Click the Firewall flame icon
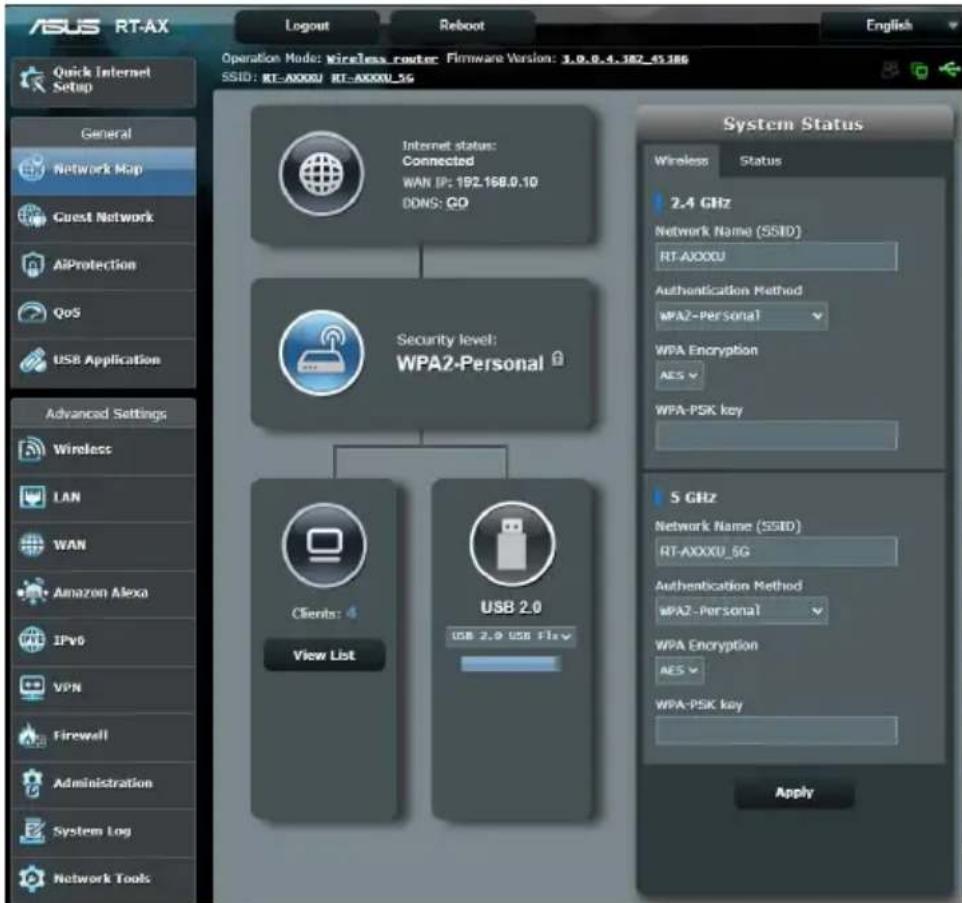 pos(32,735)
